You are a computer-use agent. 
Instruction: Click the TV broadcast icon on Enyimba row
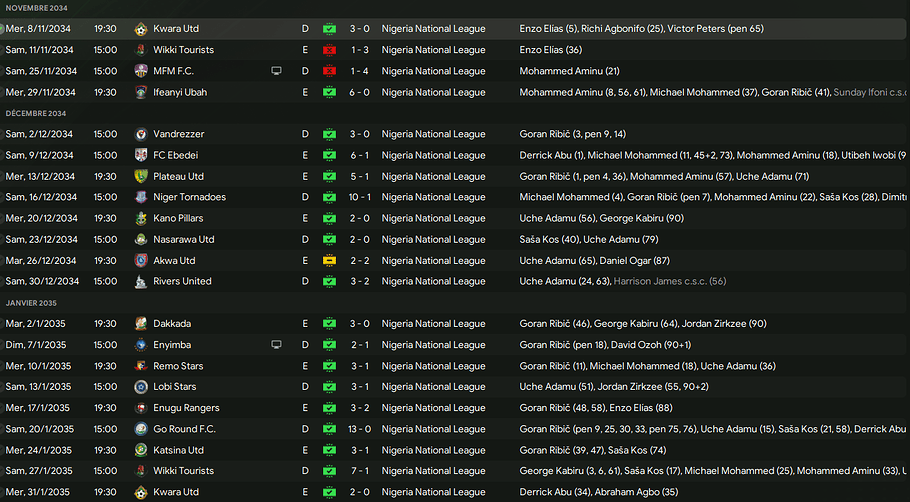[x=276, y=345]
